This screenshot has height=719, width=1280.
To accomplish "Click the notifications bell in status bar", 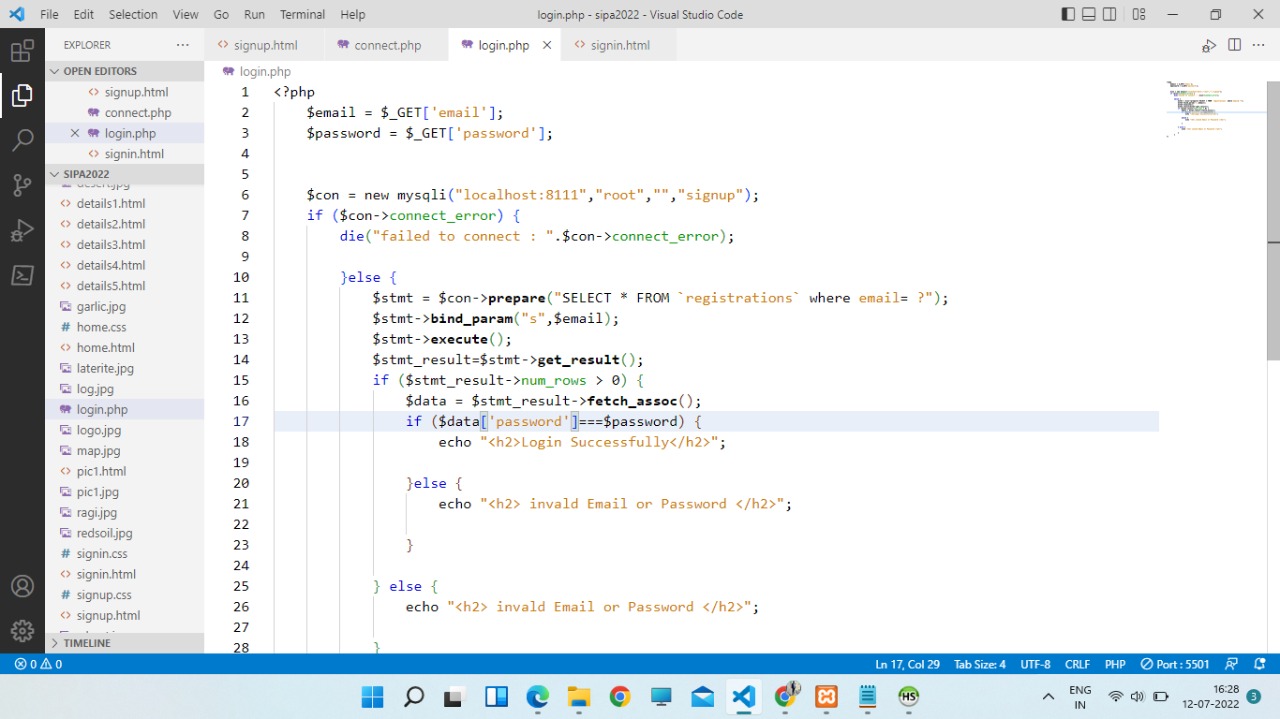I will (x=1261, y=664).
